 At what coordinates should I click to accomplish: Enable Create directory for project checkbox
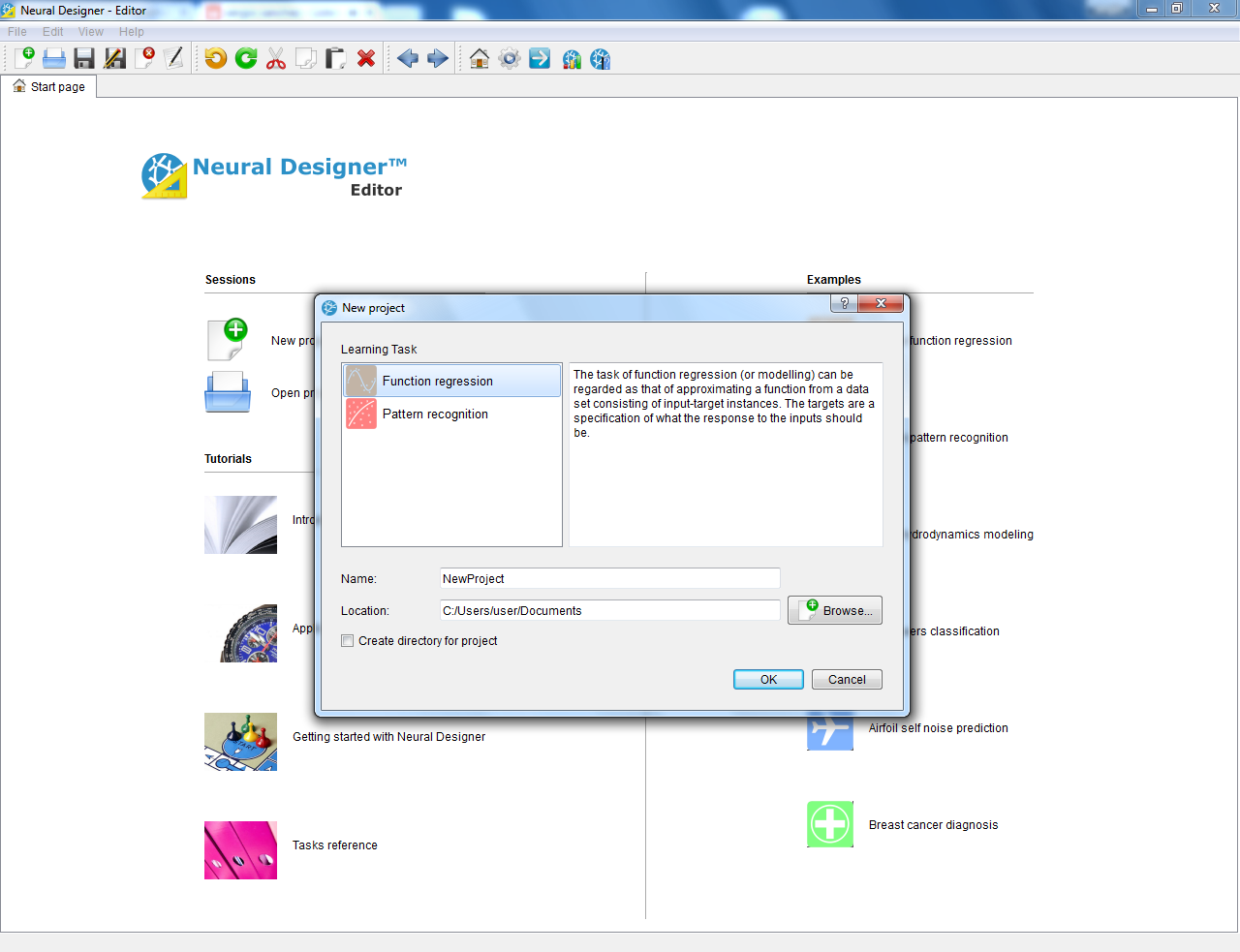(348, 641)
